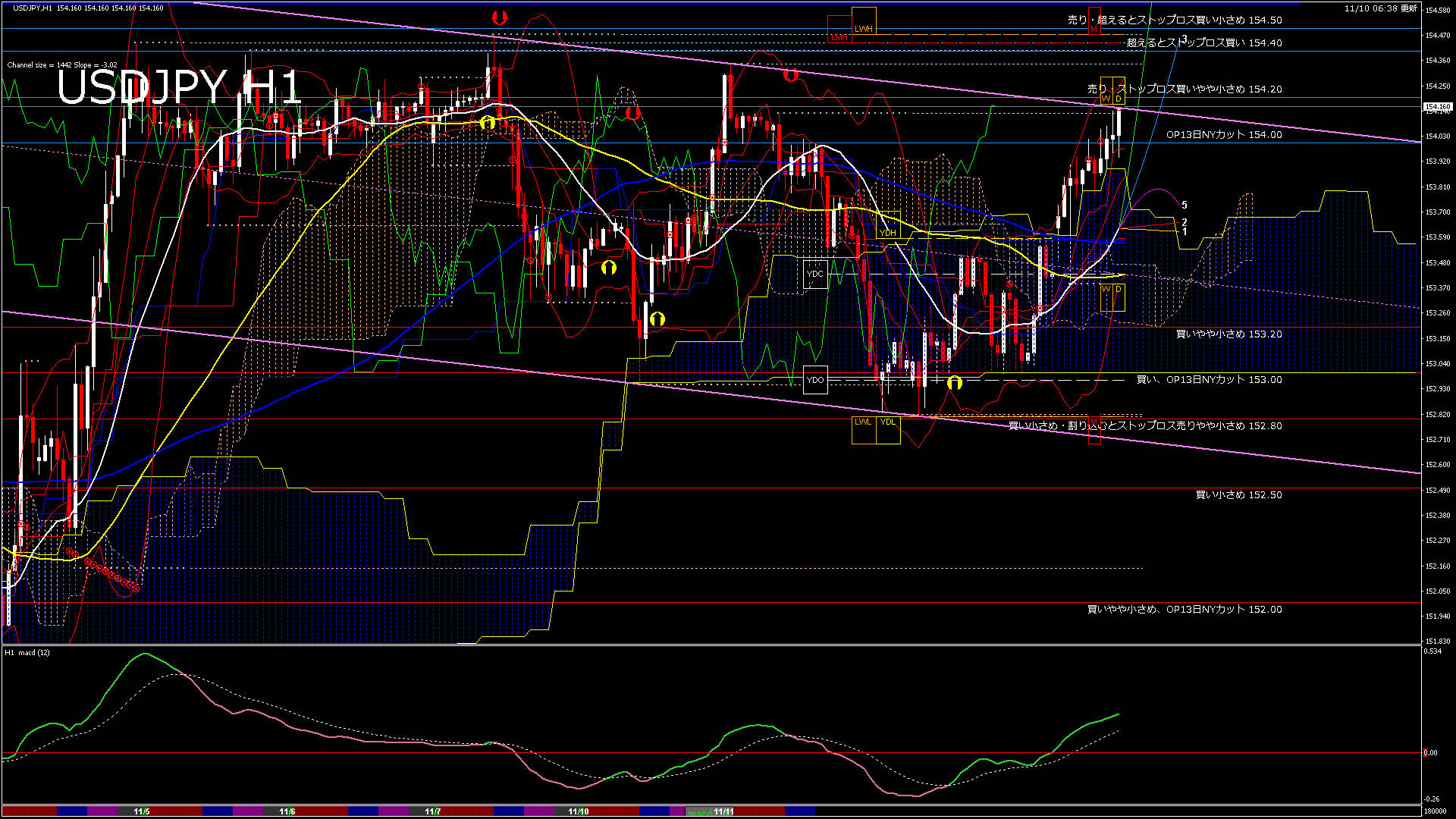Click the YDH label box on the chart
The width and height of the screenshot is (1456, 819).
tap(888, 233)
